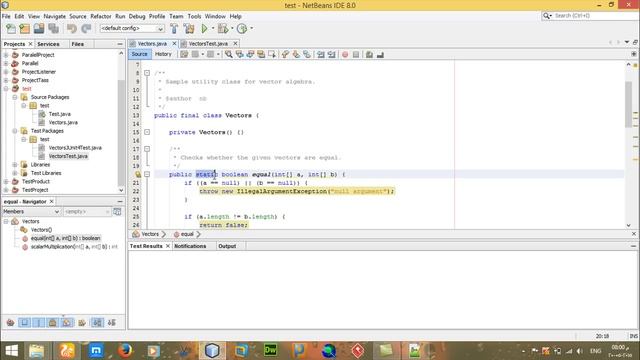The image size is (640, 360).
Task: Toggle Highlight Search in editor toolbar
Action: coord(261,54)
